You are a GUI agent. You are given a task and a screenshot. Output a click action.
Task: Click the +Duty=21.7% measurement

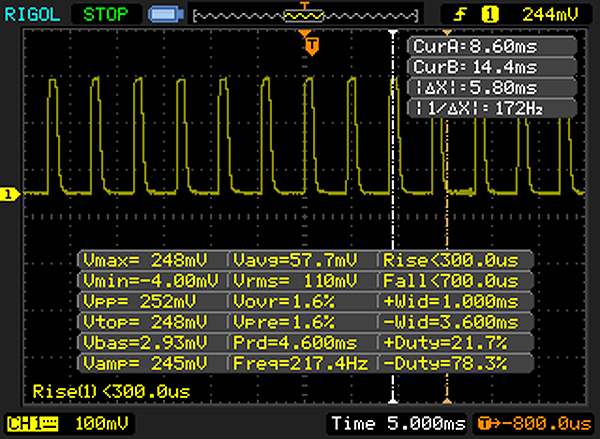(445, 343)
